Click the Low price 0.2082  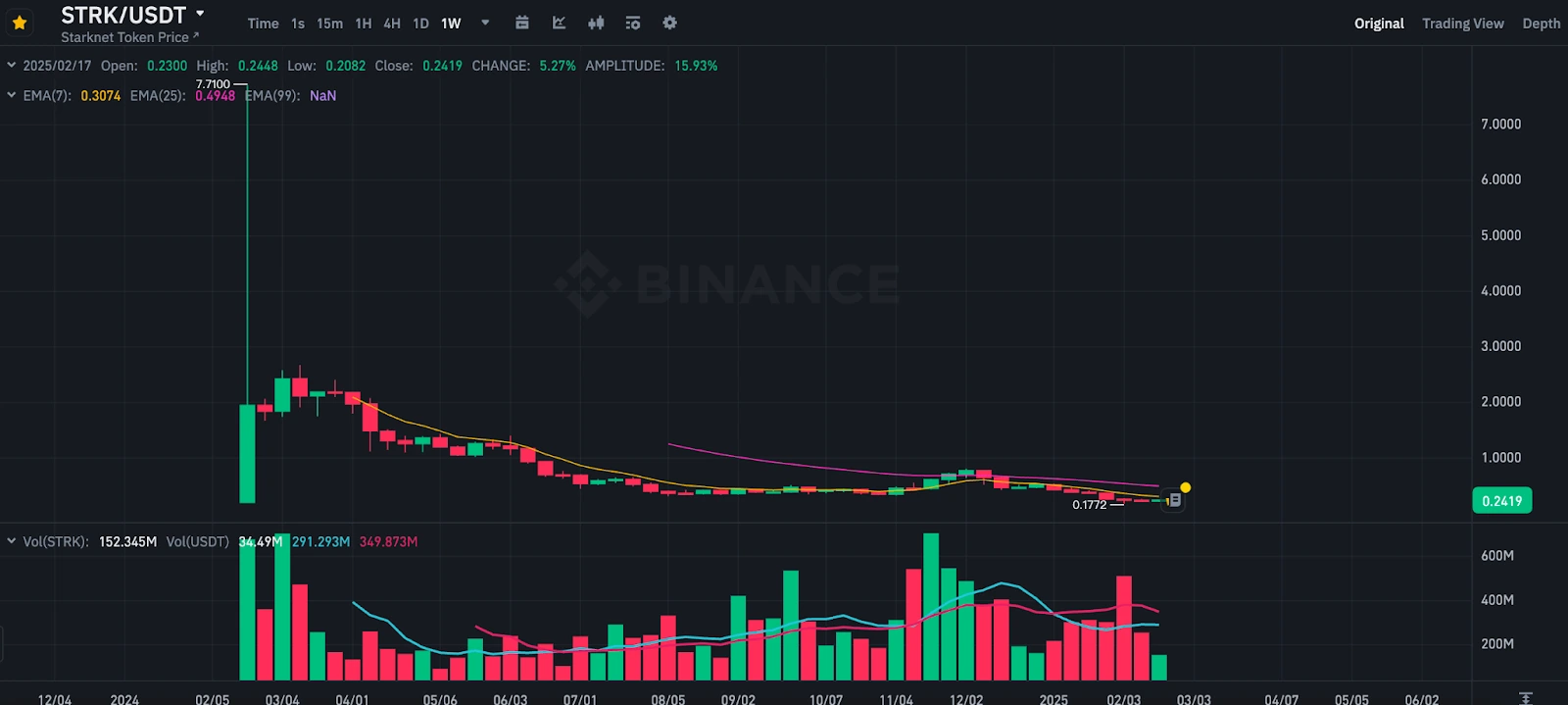pyautogui.click(x=345, y=66)
